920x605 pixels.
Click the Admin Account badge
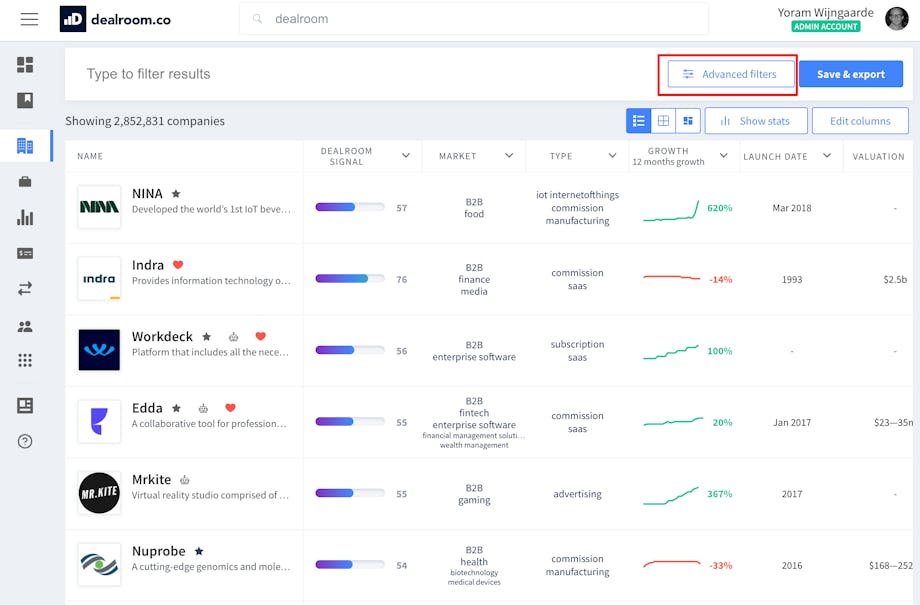tap(826, 26)
